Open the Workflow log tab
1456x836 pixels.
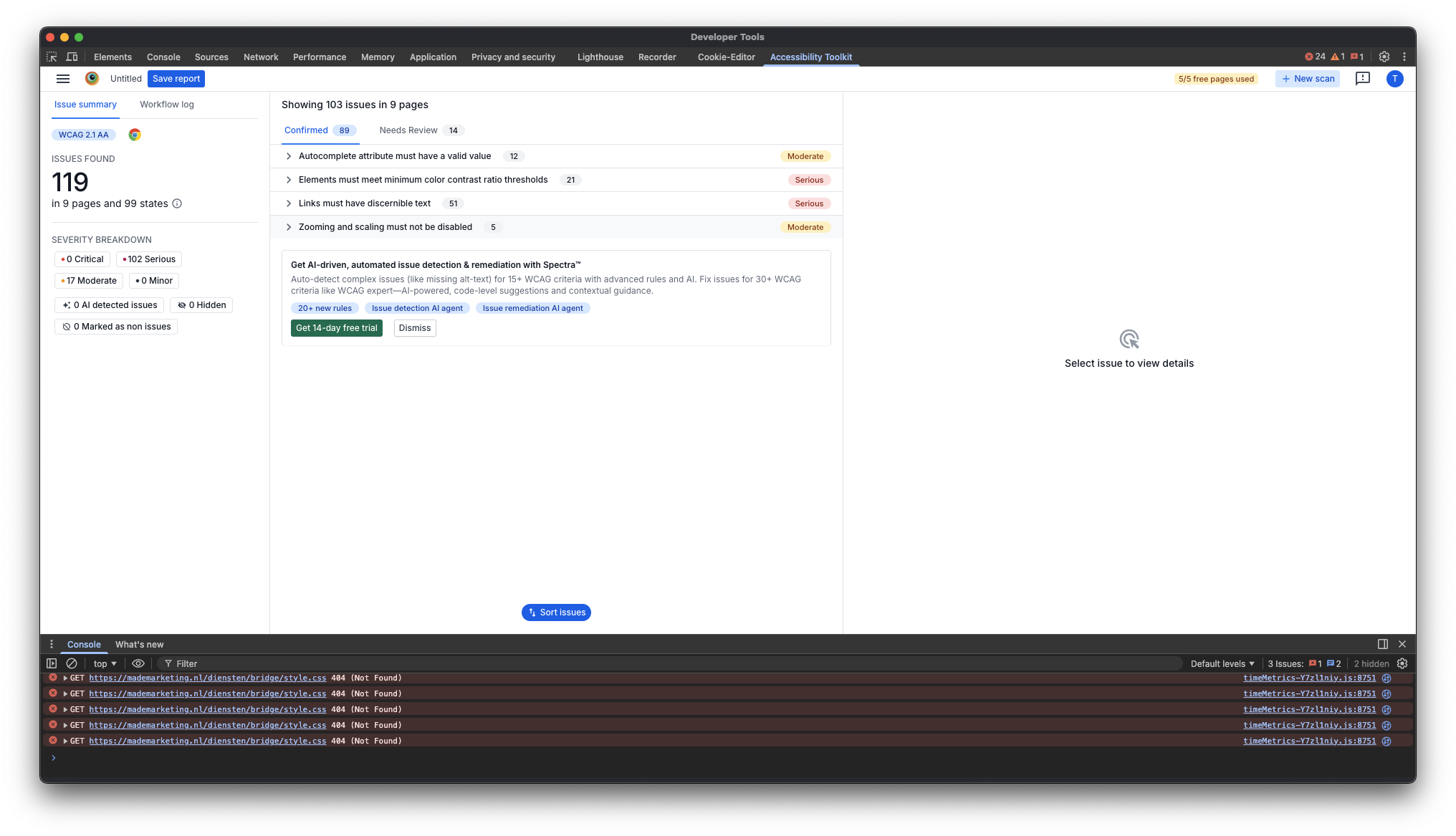coord(166,105)
